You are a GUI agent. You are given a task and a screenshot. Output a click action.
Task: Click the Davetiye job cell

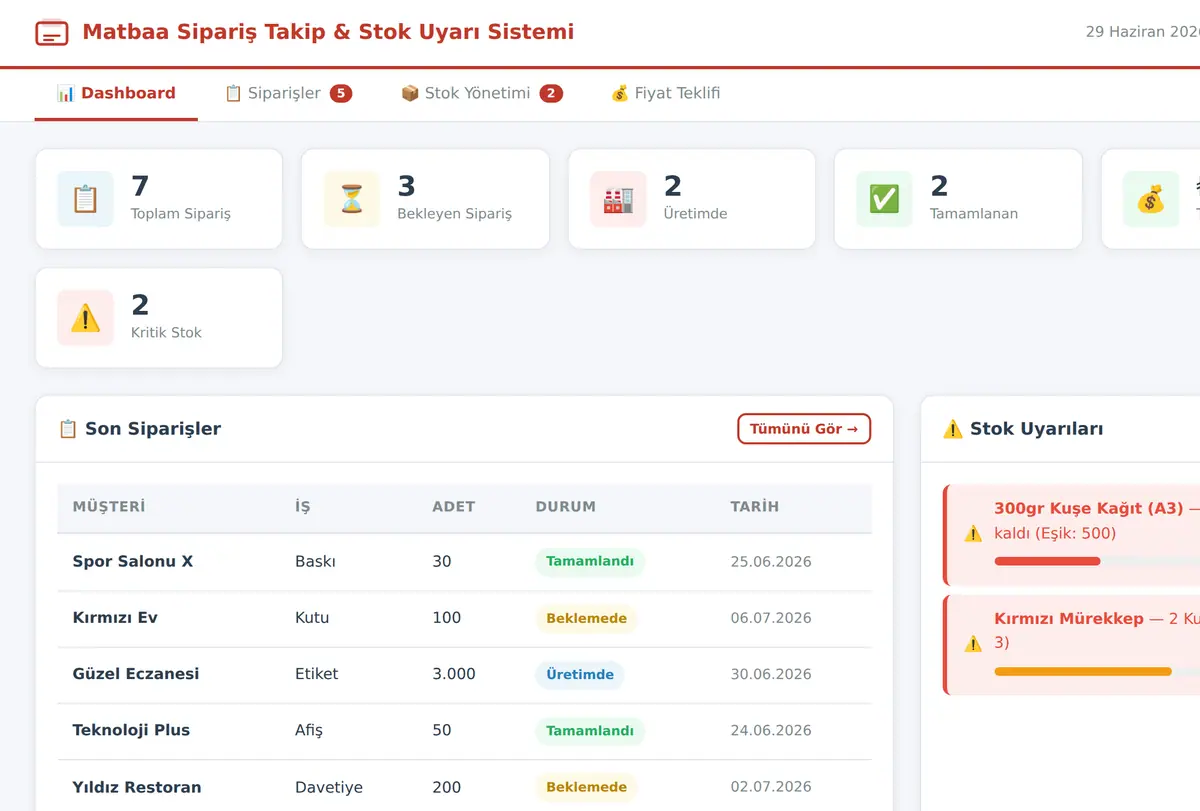[329, 787]
